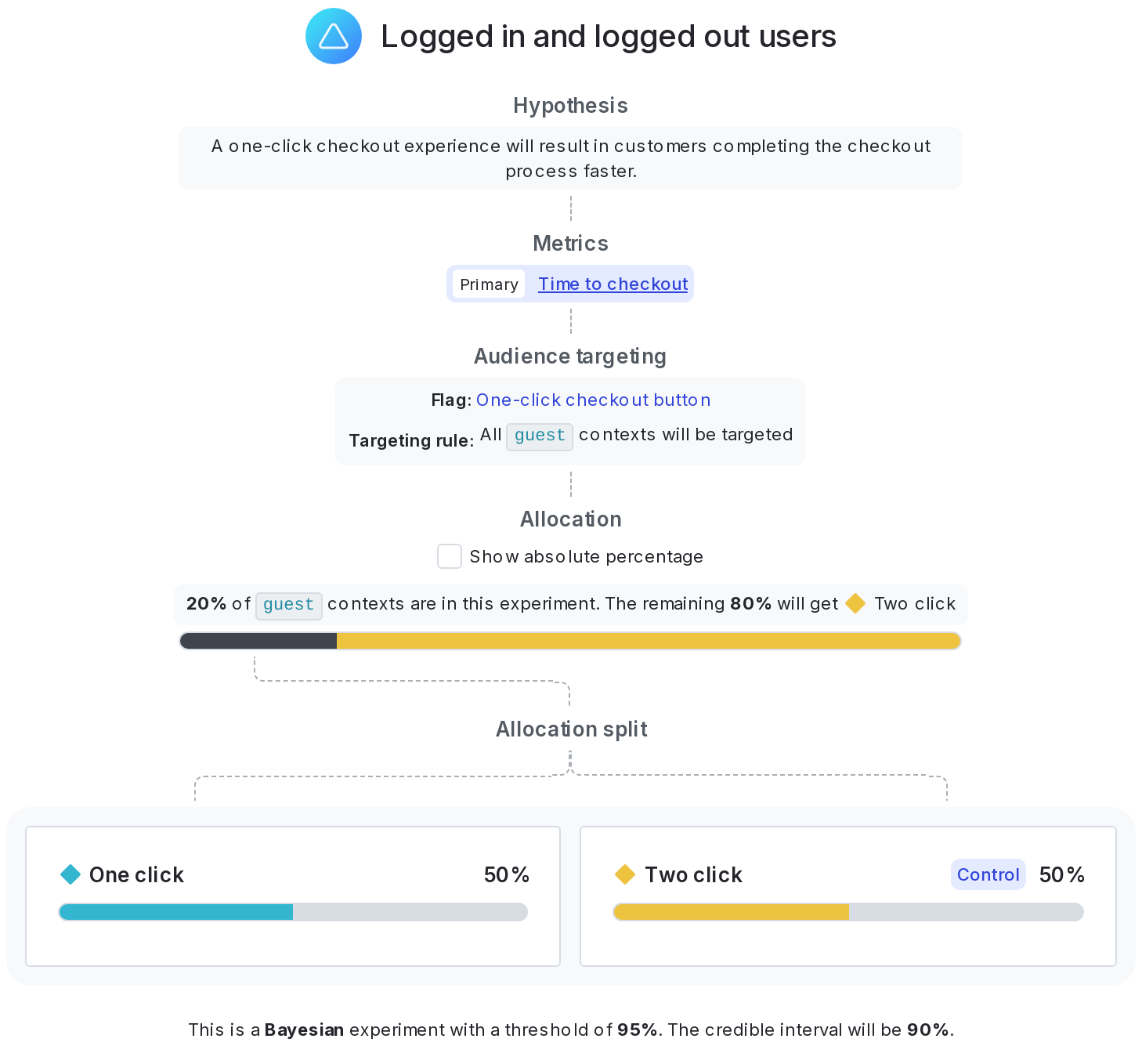Click the yellow segment of allocation bar

(648, 641)
